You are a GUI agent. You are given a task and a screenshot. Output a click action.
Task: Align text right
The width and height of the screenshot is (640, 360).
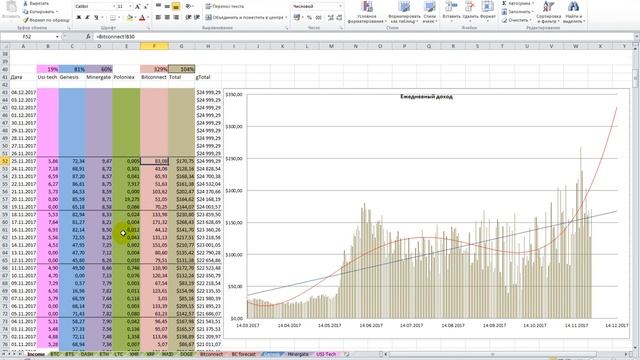176,18
